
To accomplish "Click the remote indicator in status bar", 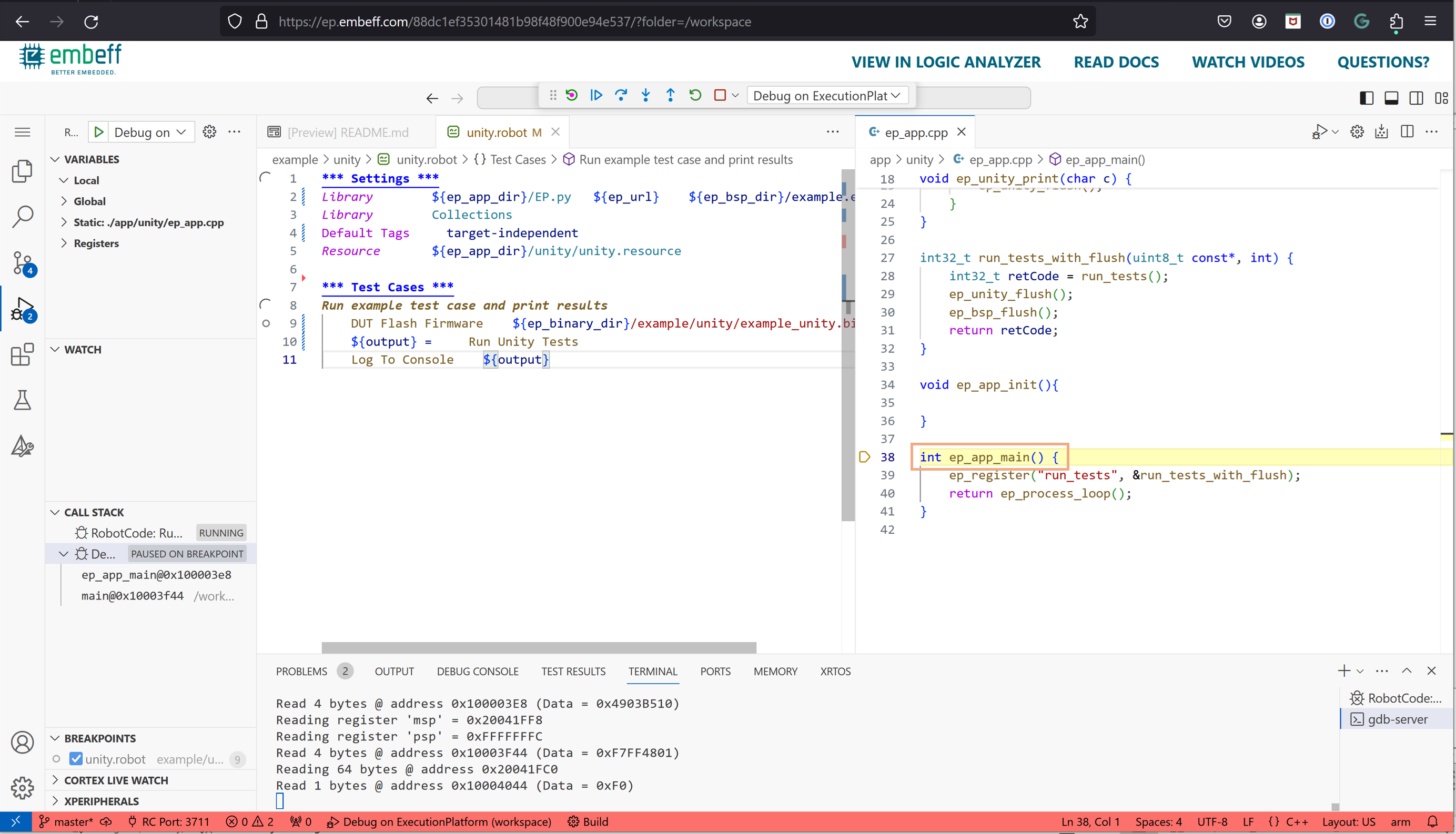I will click(x=15, y=821).
